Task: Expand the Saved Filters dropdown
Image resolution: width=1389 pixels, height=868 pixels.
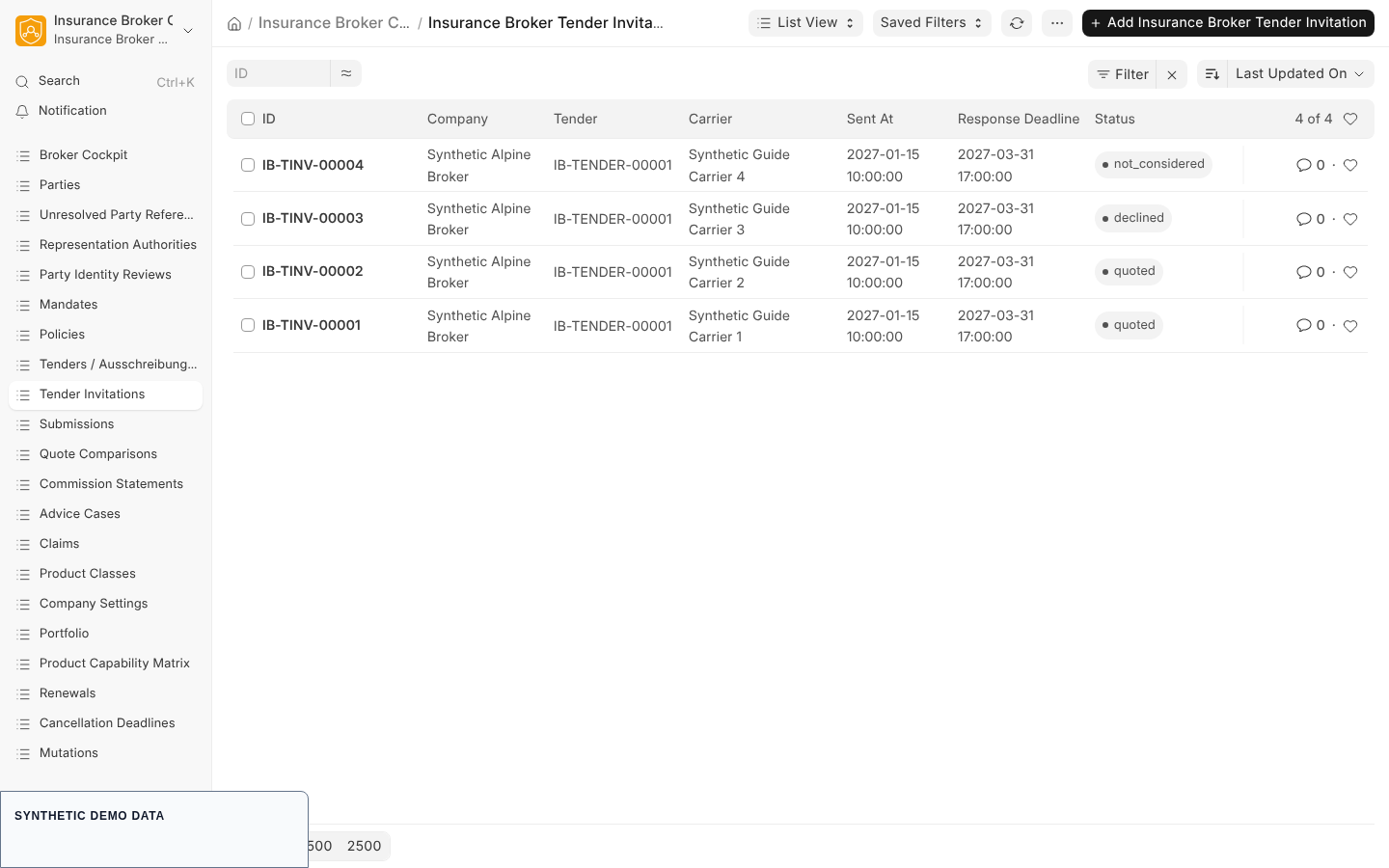Action: click(932, 23)
